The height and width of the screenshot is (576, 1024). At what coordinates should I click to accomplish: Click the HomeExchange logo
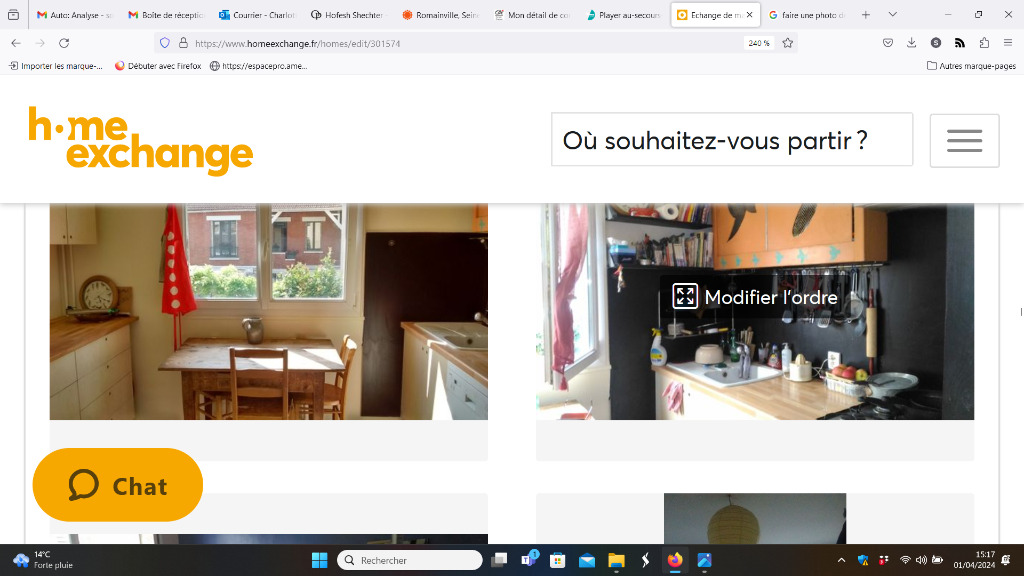pos(140,141)
